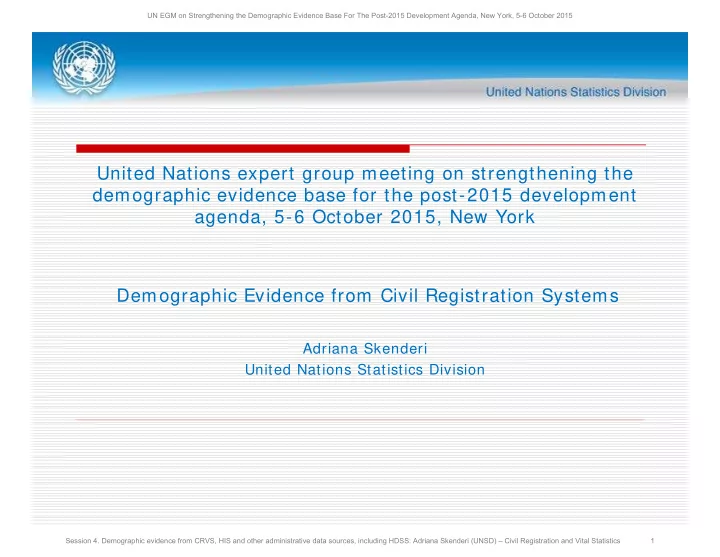Click the footer text beginning 'Session 4. Demographic evidence'
Viewport: 720px width, 557px height.
343,541
